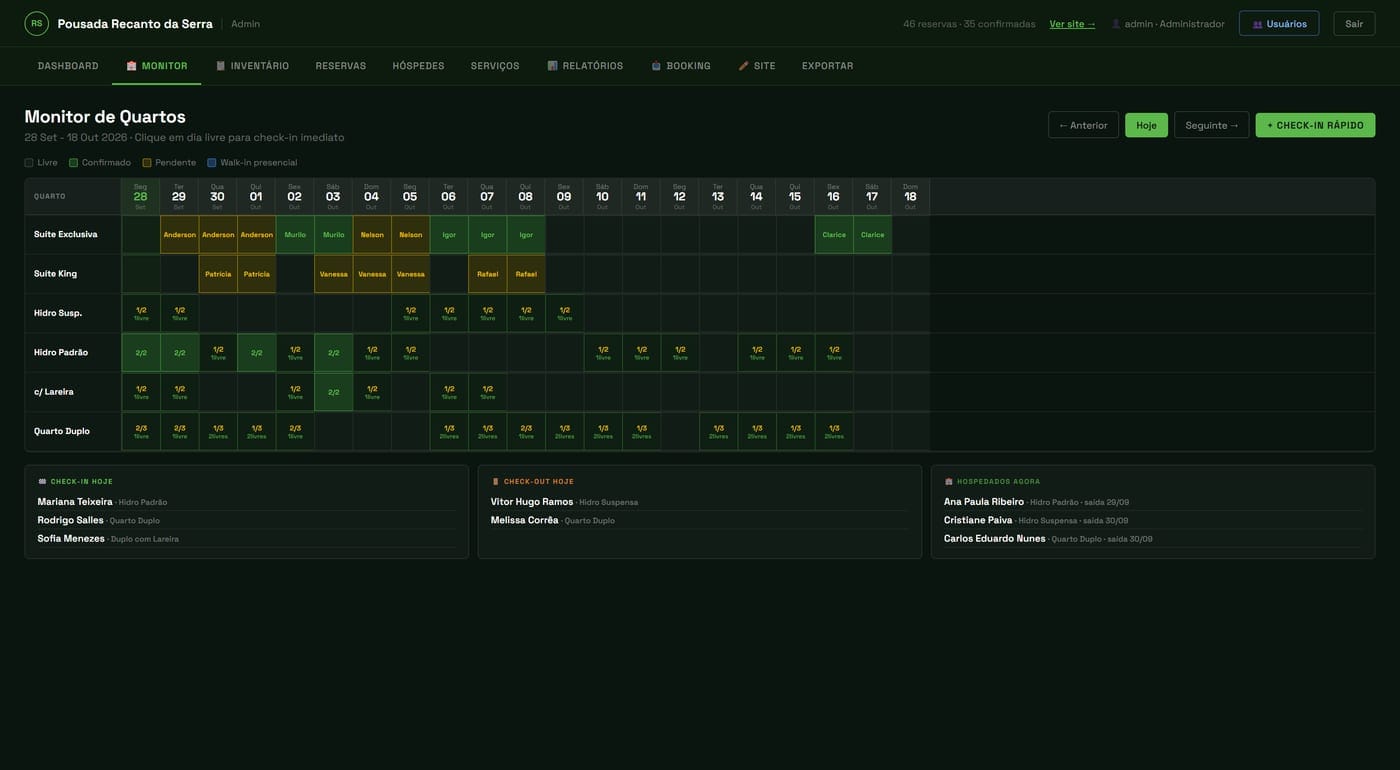Start a Check-in Rápido
The image size is (1400, 770).
coord(1315,125)
